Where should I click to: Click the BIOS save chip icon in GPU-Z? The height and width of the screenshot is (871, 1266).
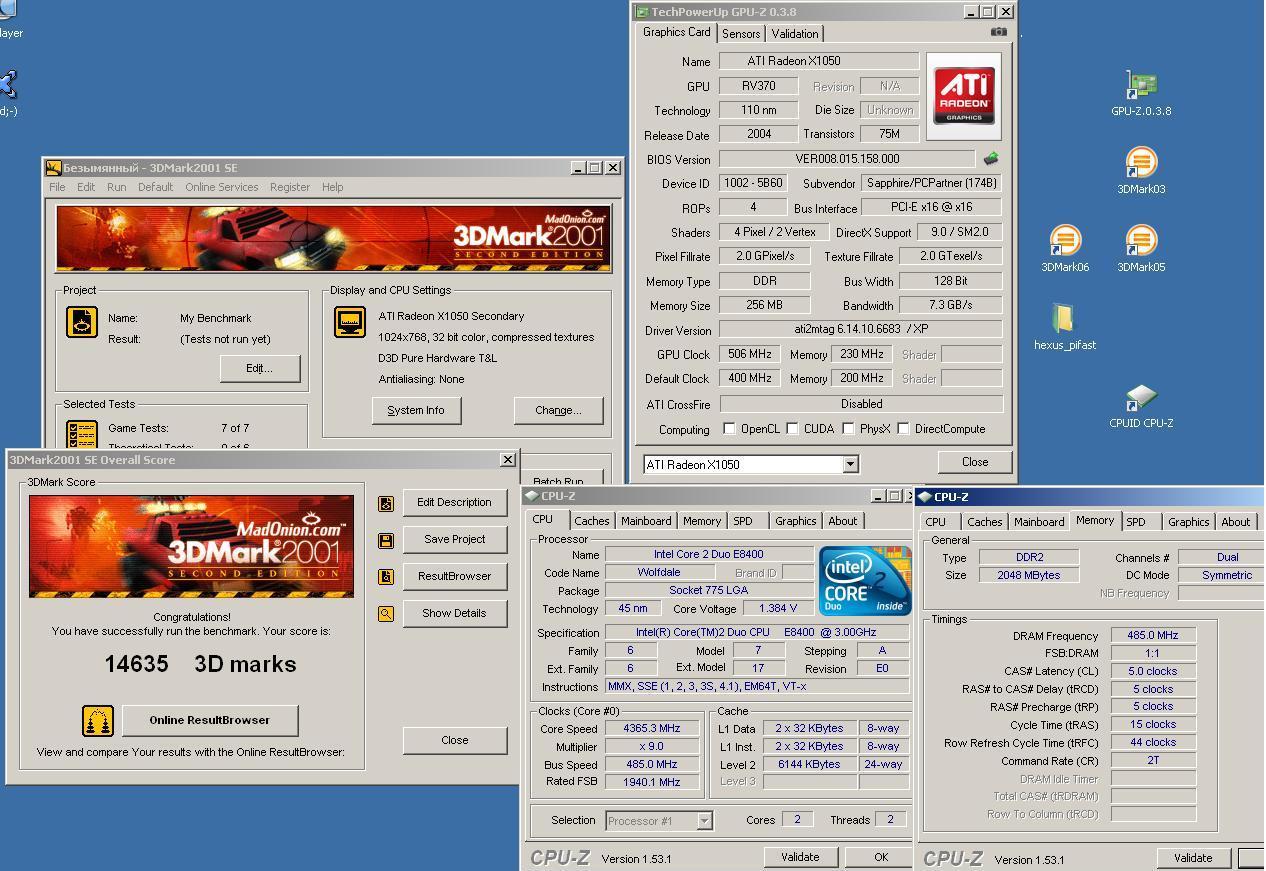tap(991, 158)
